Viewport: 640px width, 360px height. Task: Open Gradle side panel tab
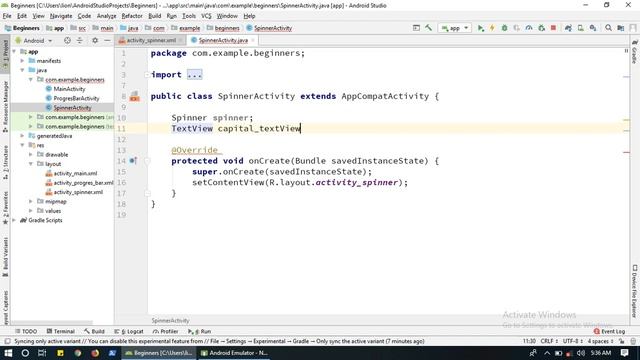tap(635, 51)
